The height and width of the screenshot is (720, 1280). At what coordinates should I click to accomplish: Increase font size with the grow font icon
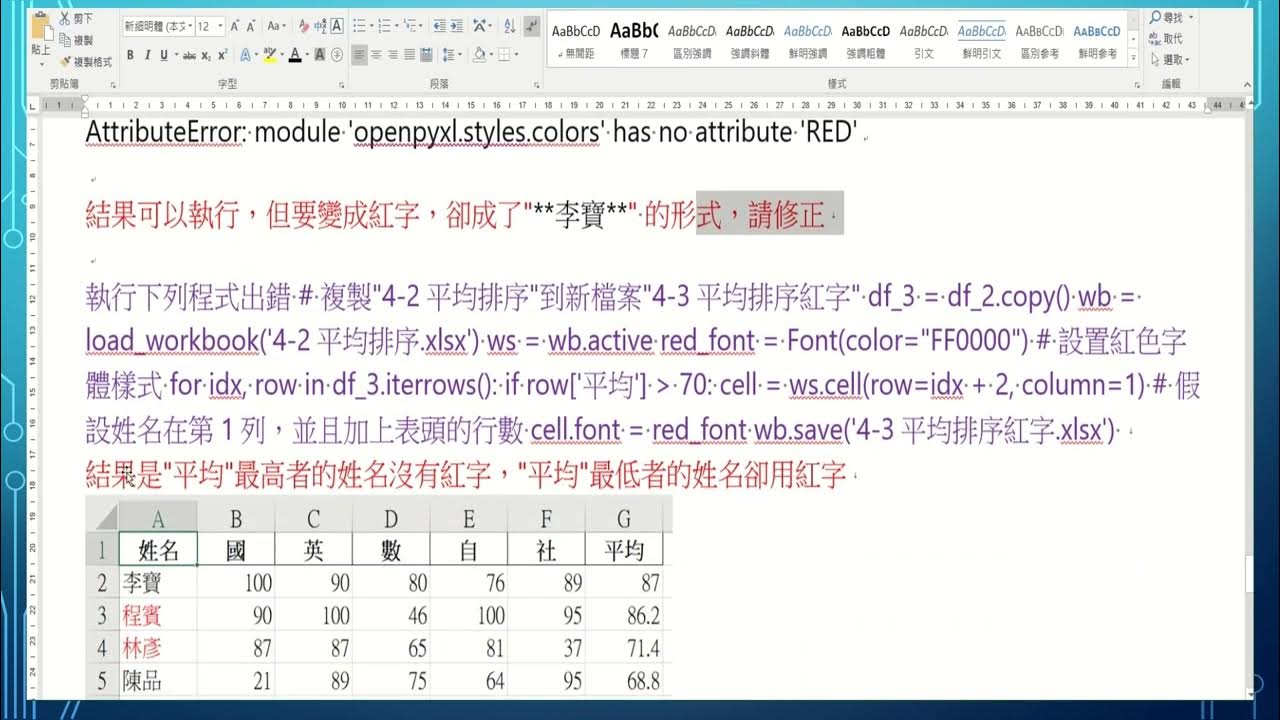point(235,26)
